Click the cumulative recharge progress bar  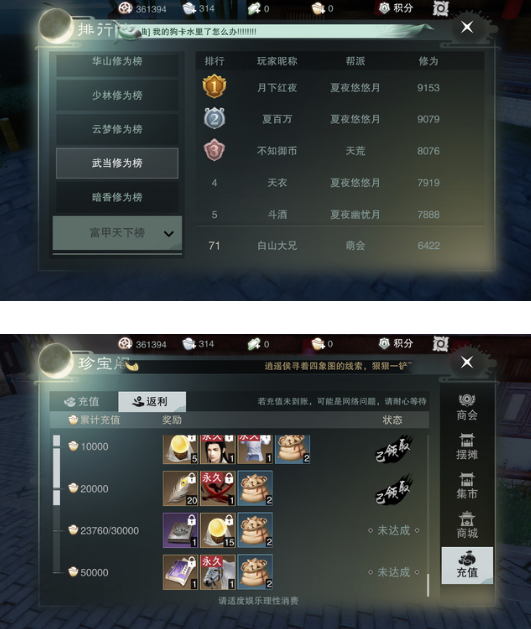(x=57, y=505)
